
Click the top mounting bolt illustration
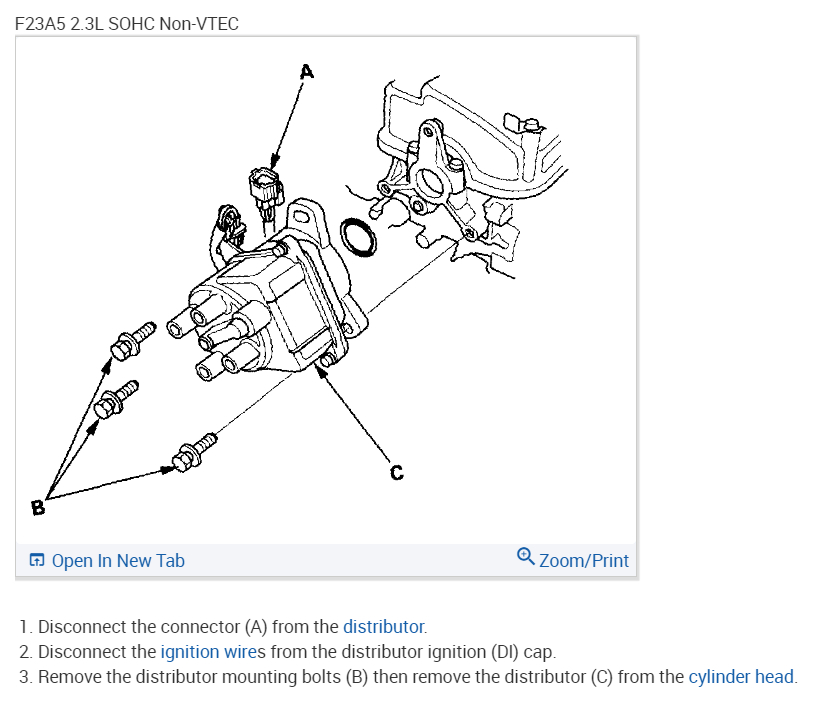pos(133,341)
